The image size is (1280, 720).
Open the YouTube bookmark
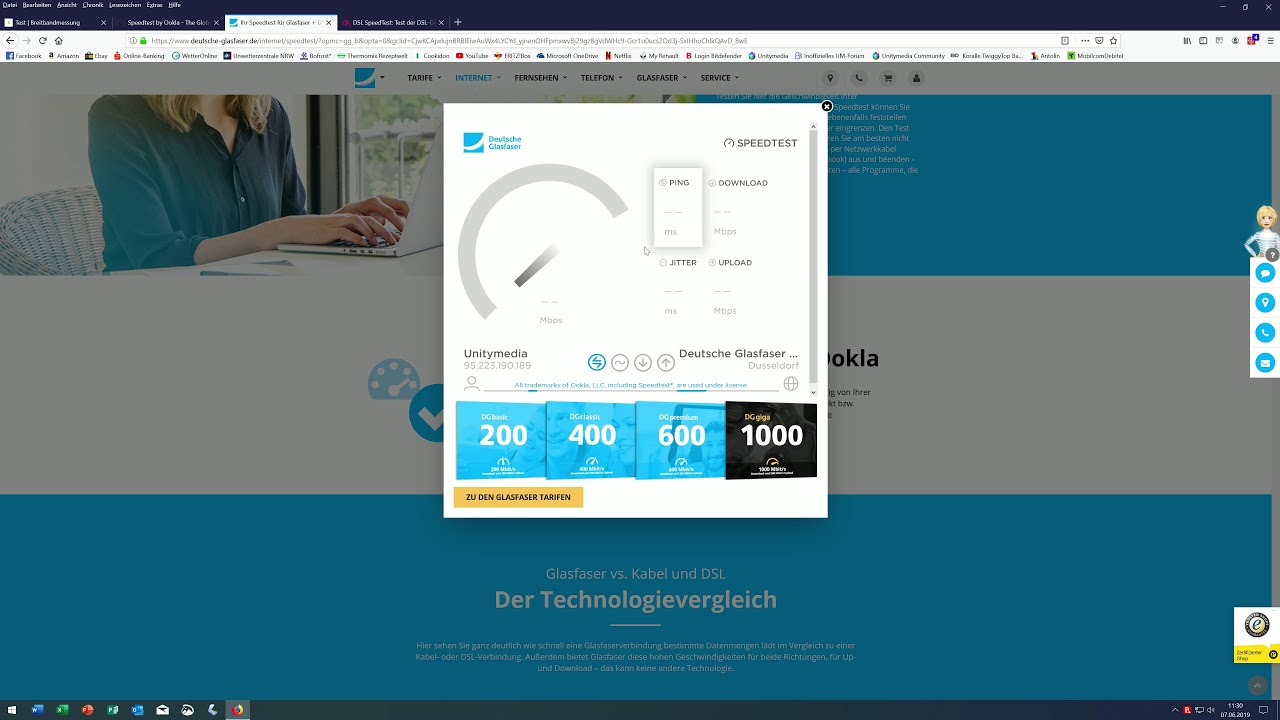click(x=472, y=56)
